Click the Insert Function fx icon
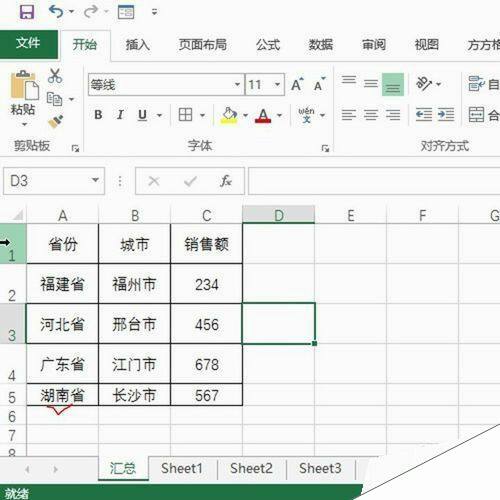Image resolution: width=500 pixels, height=500 pixels. [226, 181]
